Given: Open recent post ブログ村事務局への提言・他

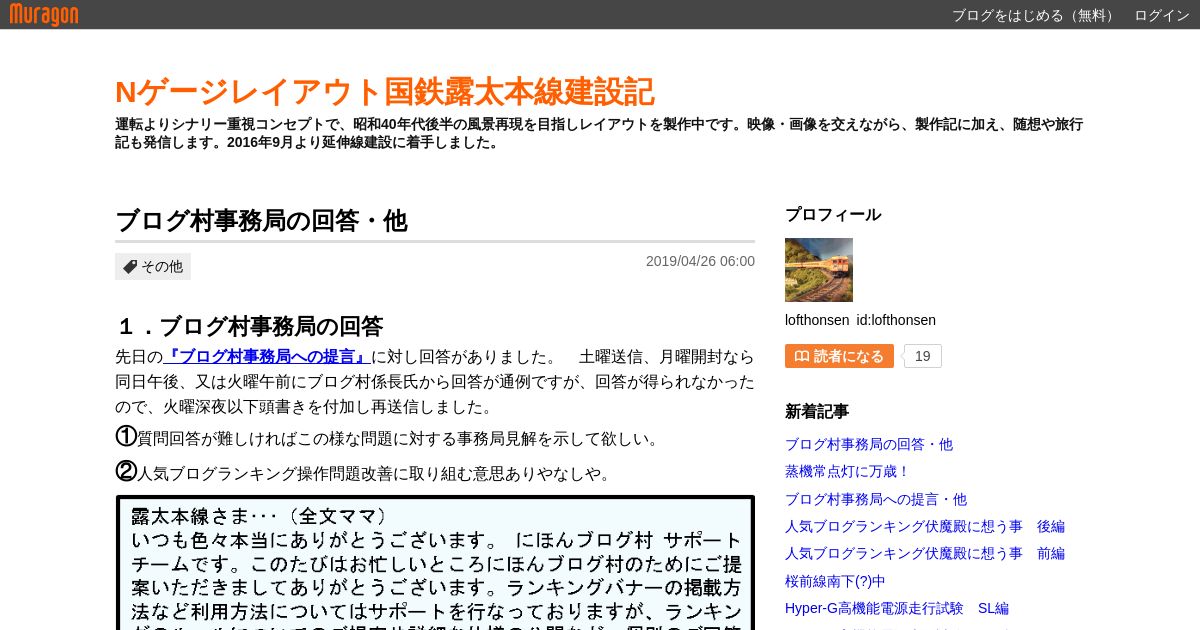Looking at the screenshot, I should click(876, 499).
